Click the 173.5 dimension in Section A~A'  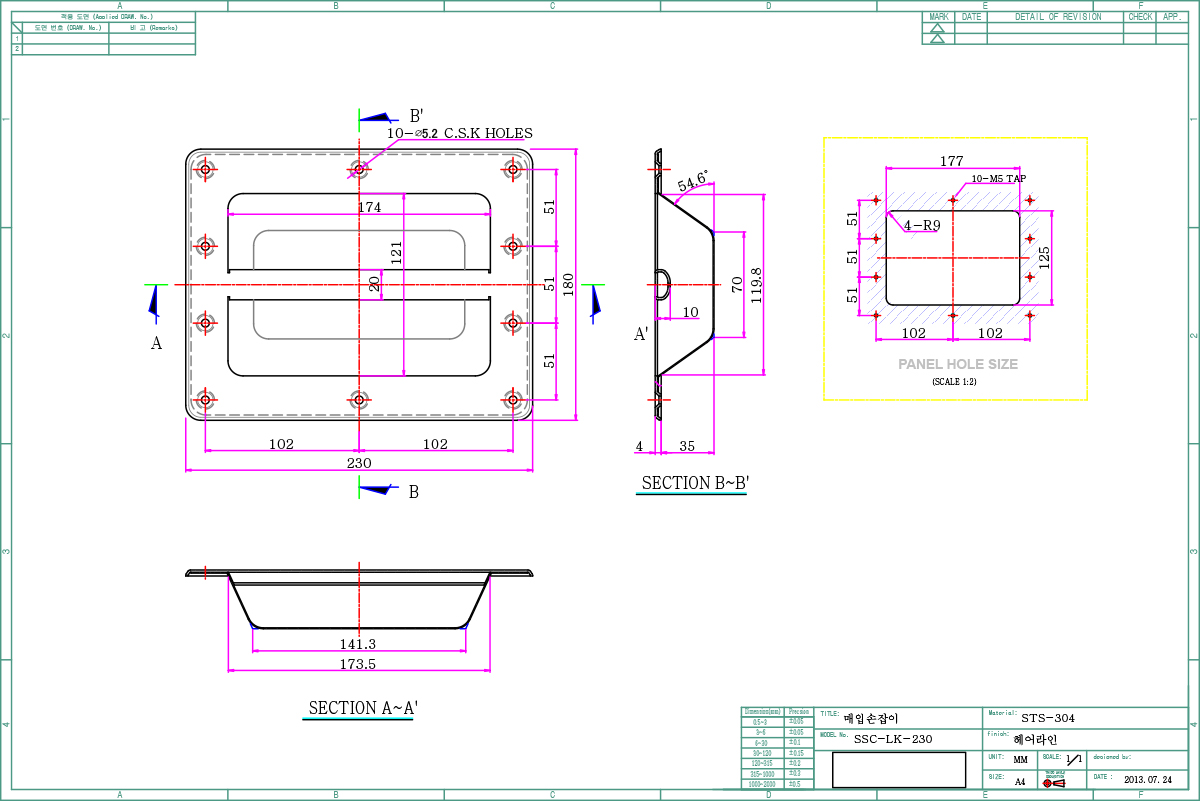358,664
